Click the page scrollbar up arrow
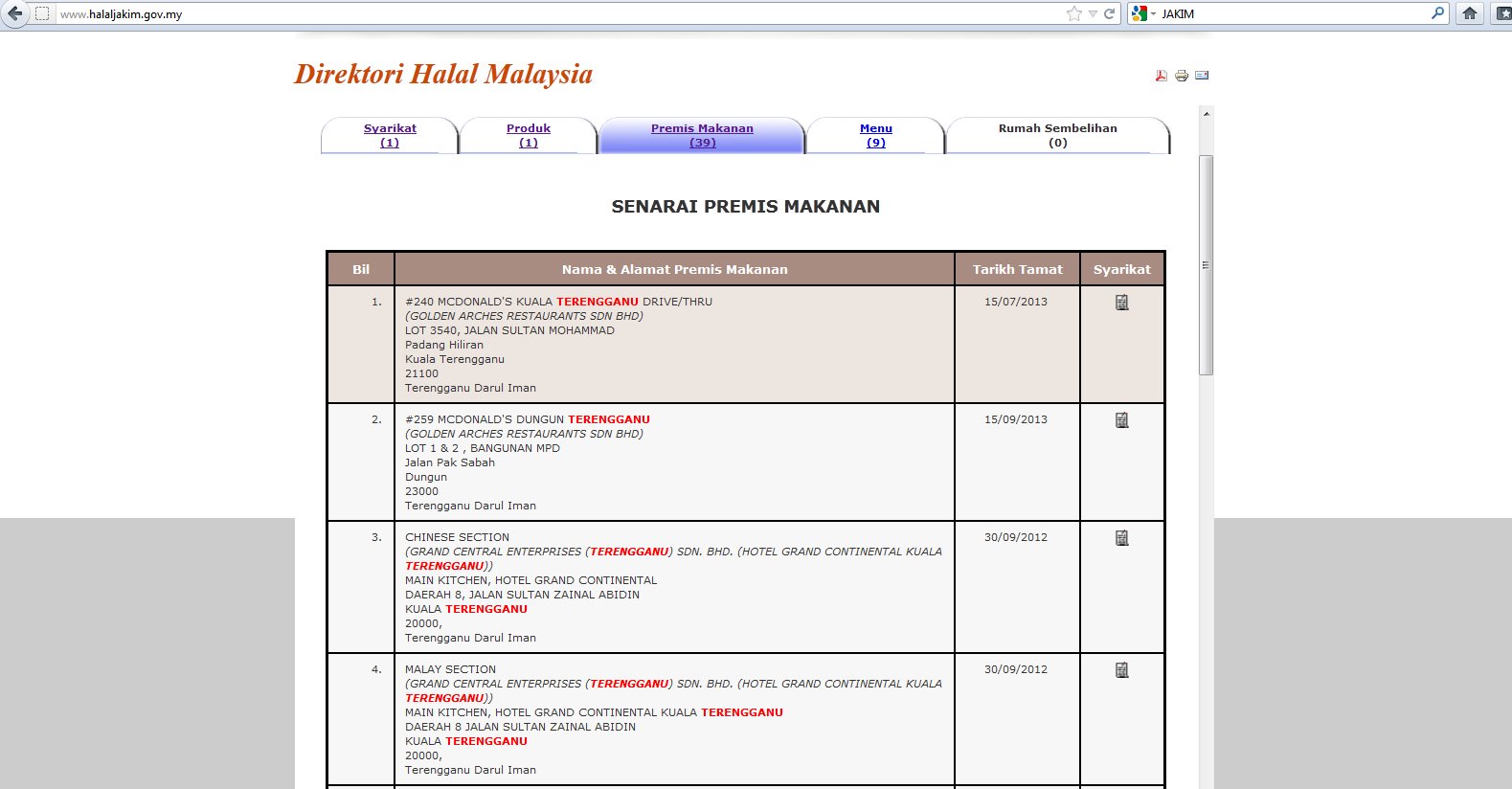The height and width of the screenshot is (789, 1512). [x=1207, y=114]
